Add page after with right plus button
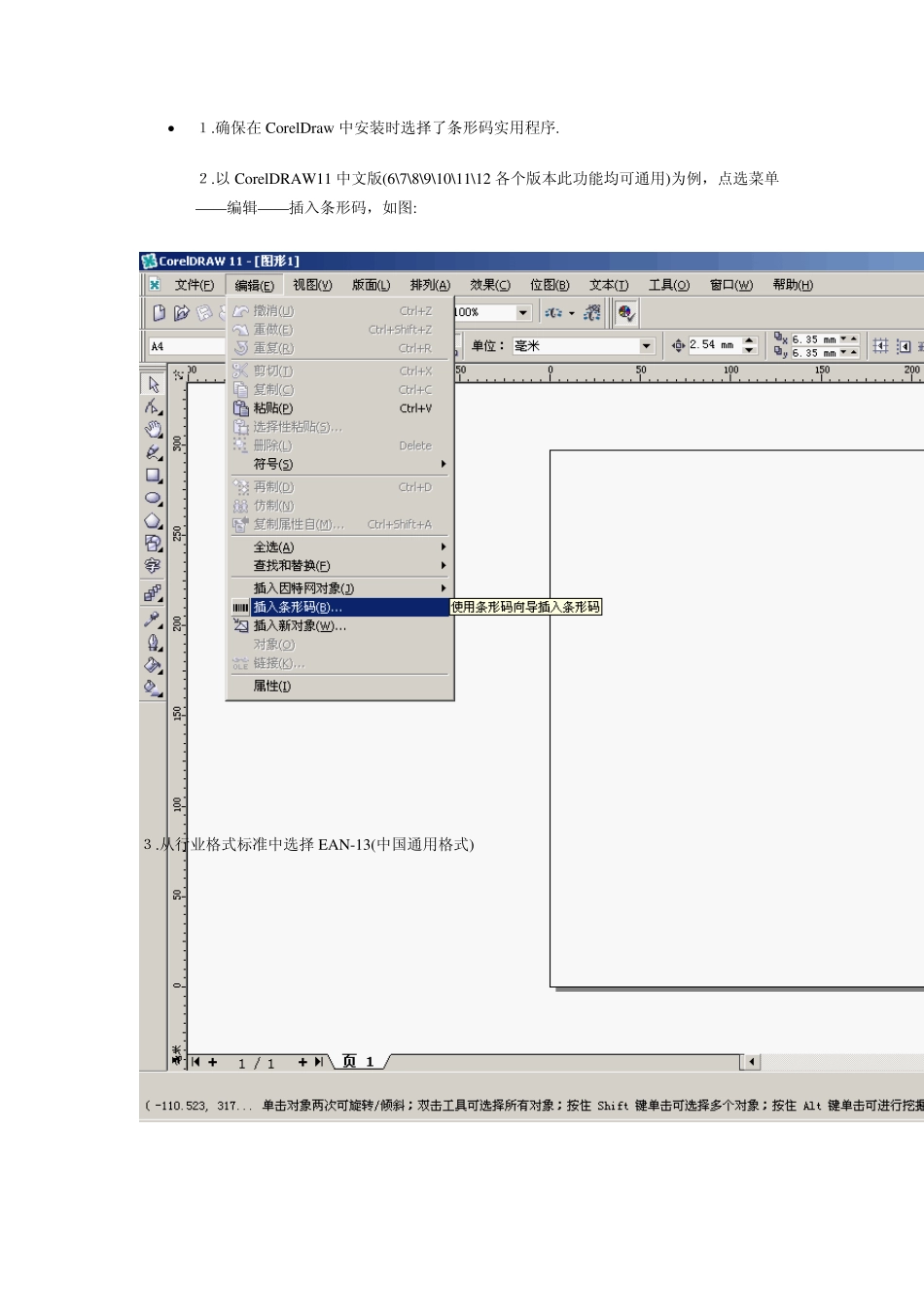This screenshot has height=1307, width=924. [302, 1062]
